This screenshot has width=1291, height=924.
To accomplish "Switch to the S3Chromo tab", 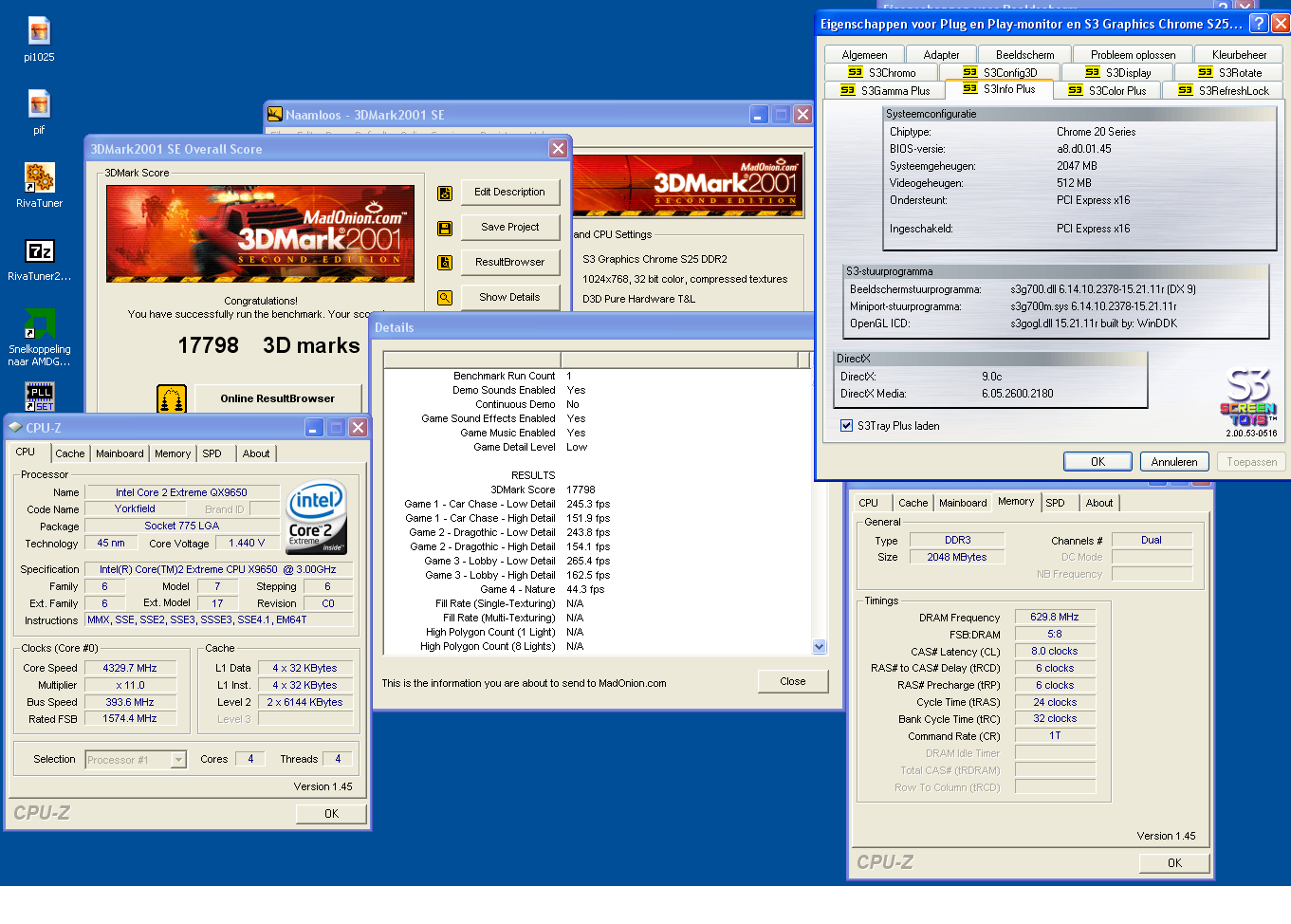I will [882, 73].
